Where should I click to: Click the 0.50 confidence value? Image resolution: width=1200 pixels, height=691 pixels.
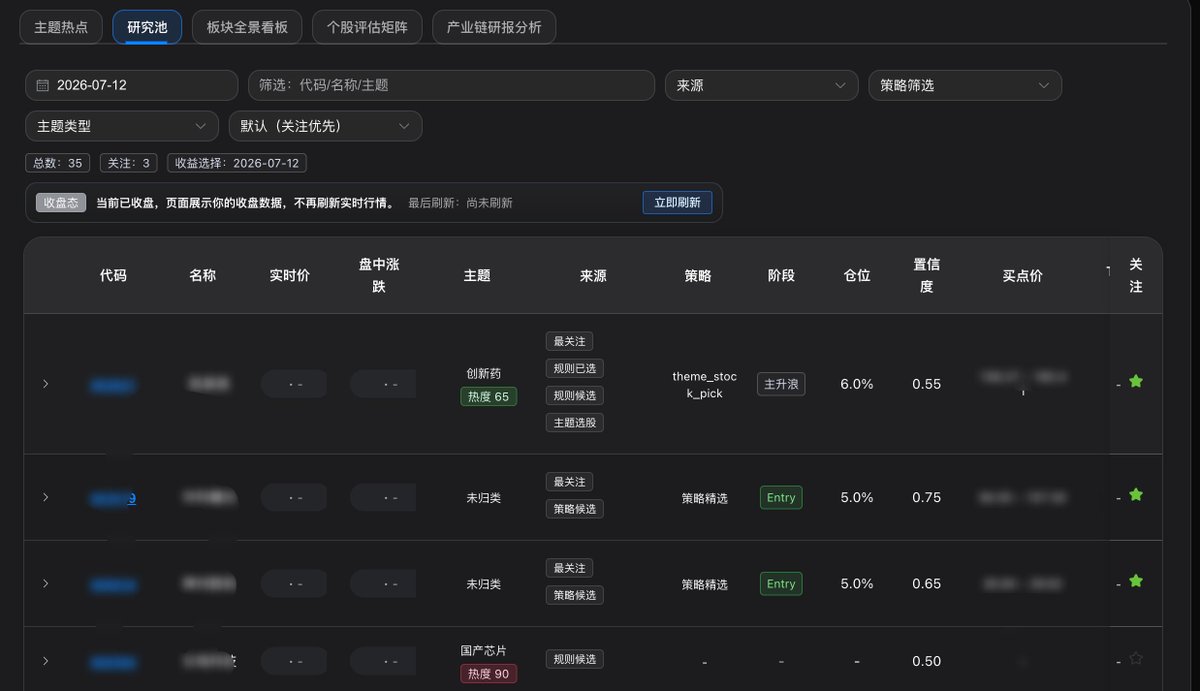(x=926, y=661)
